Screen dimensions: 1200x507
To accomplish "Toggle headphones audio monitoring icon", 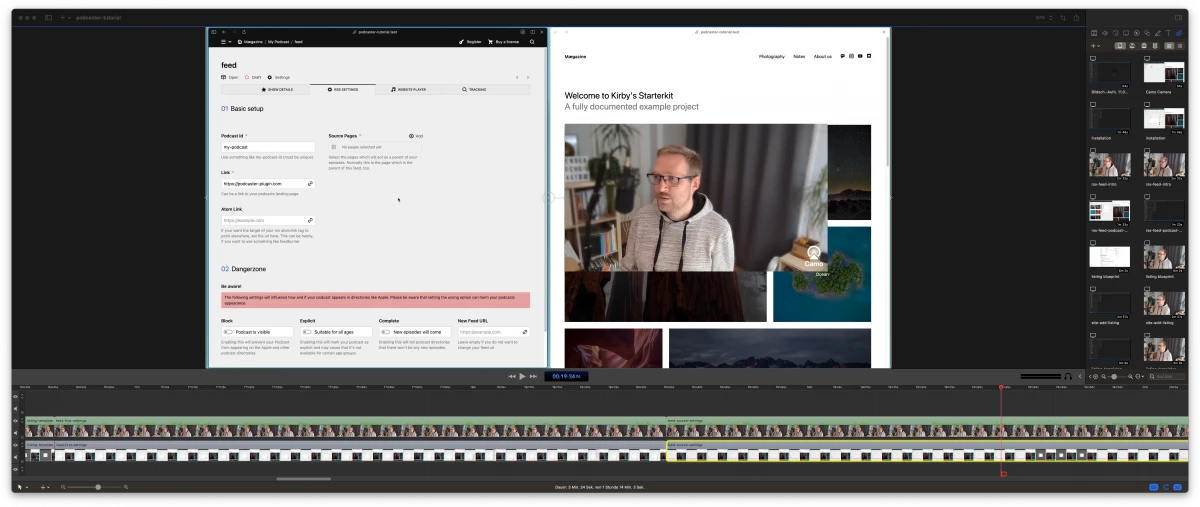I will pos(1067,376).
